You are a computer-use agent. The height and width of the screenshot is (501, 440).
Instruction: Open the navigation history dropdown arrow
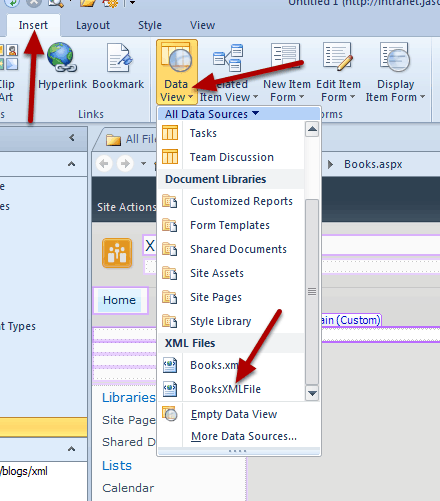(x=143, y=163)
